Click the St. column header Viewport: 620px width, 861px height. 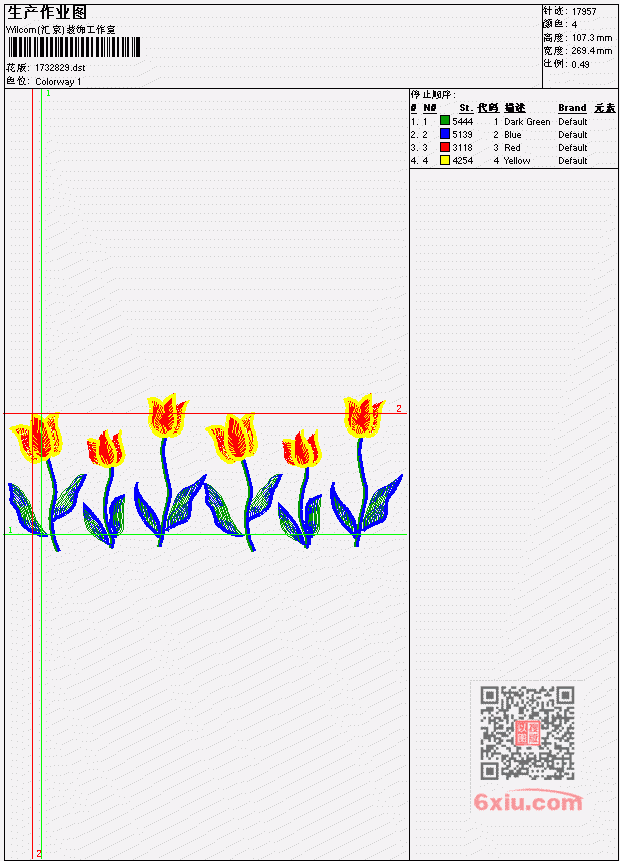pyautogui.click(x=466, y=108)
